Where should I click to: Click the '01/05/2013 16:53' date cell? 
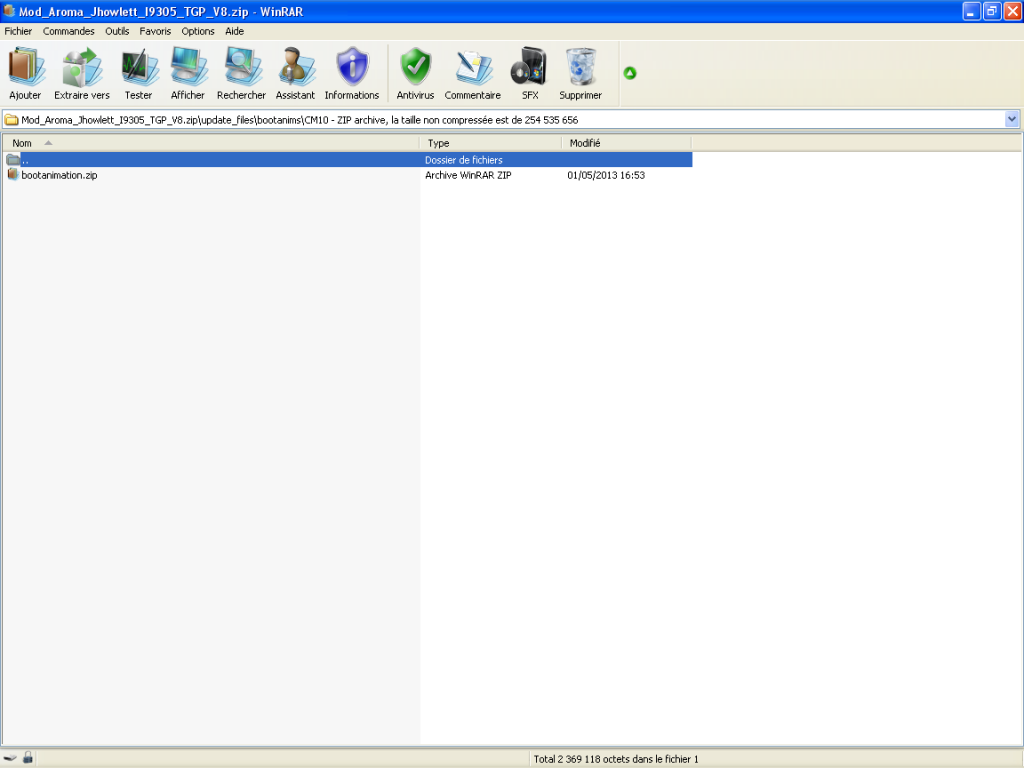pyautogui.click(x=606, y=175)
